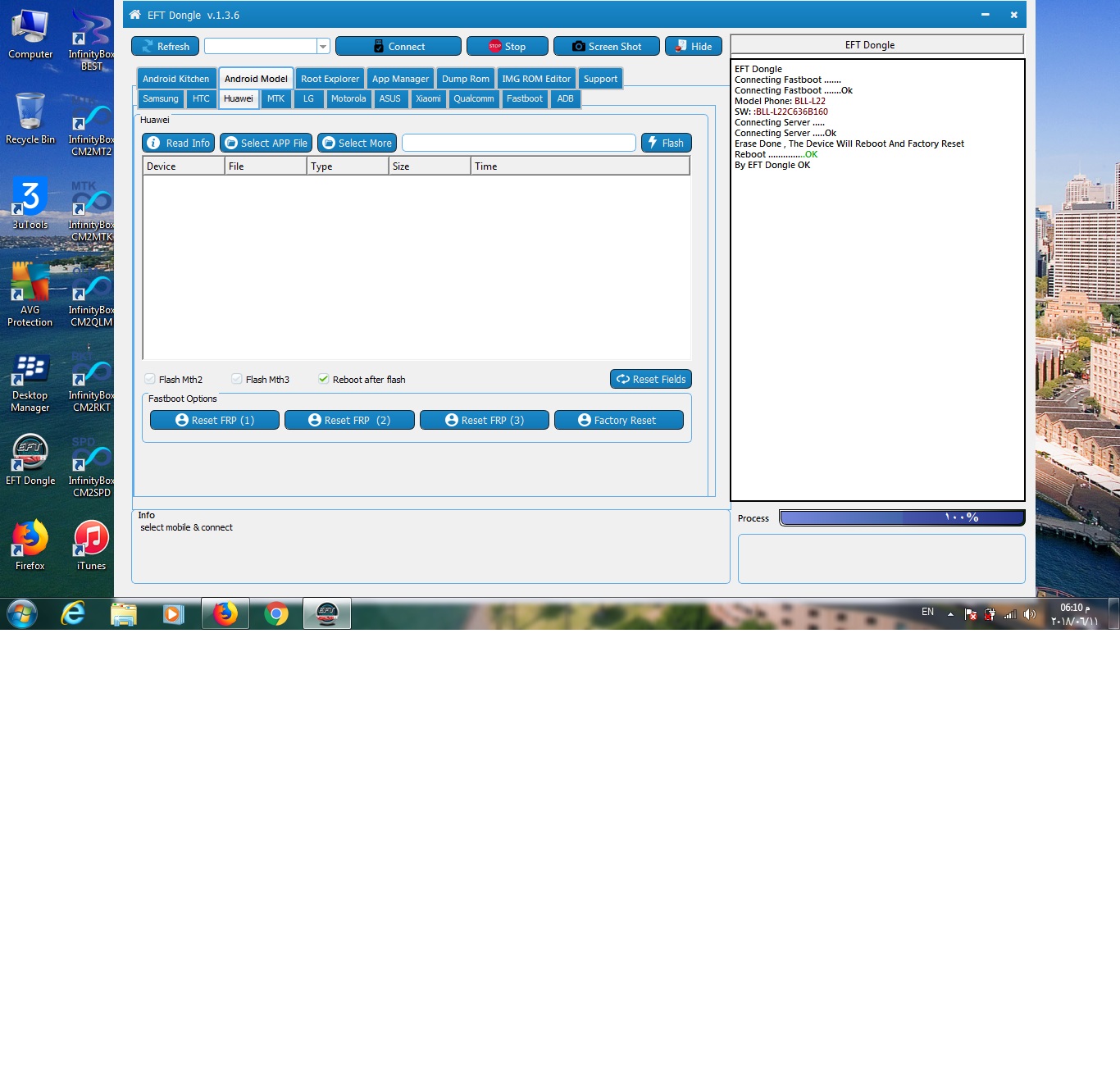This screenshot has width=1120, height=1071.
Task: Click the Connect button
Action: 398,46
